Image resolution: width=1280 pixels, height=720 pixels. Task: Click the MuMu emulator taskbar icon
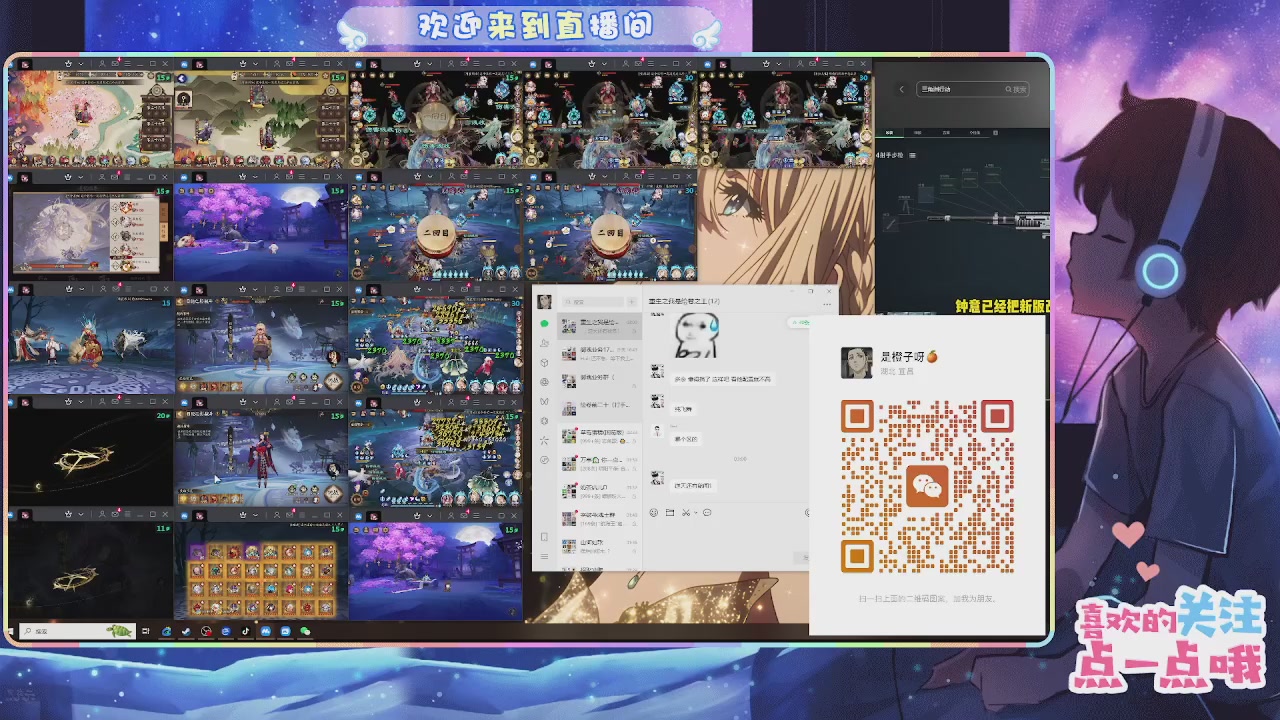[x=265, y=631]
